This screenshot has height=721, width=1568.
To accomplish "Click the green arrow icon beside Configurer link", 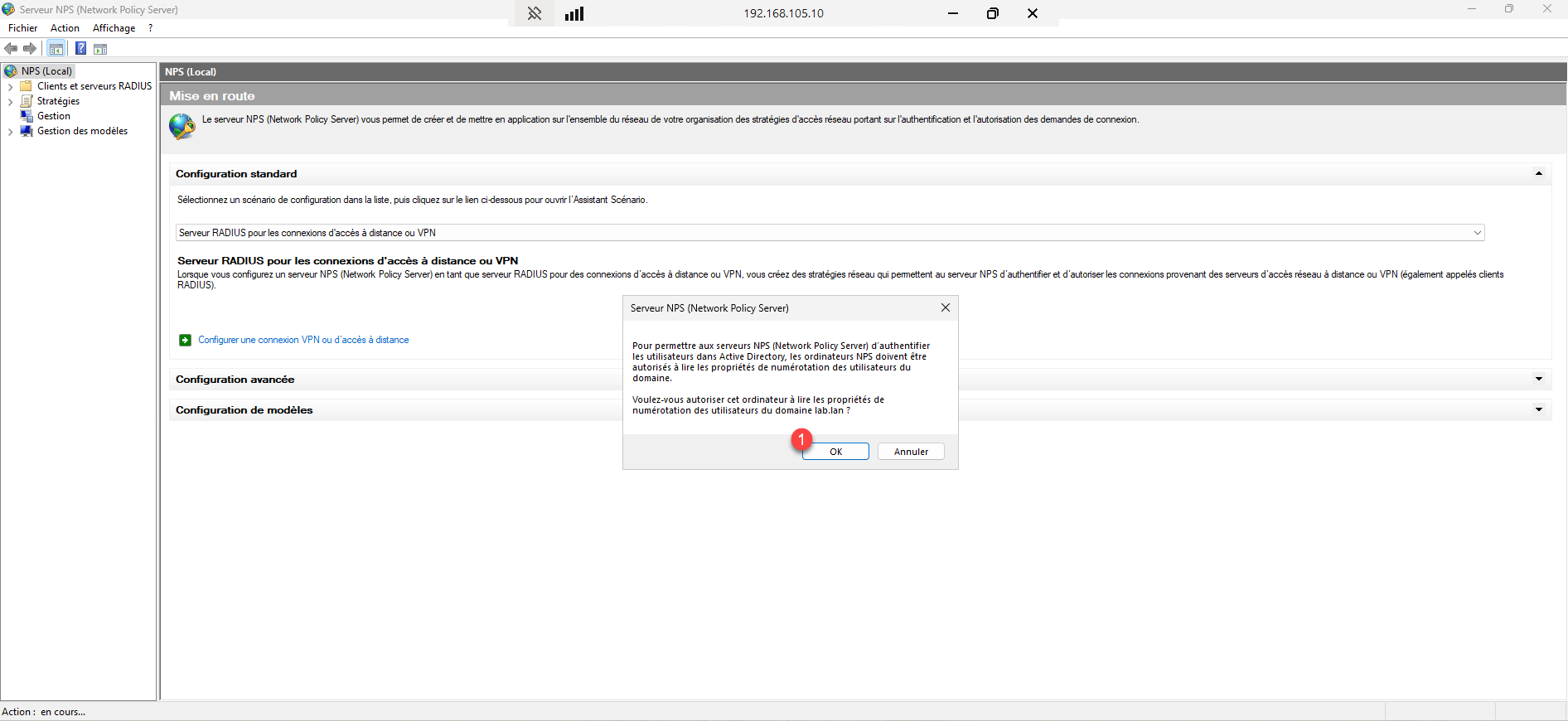I will click(x=185, y=340).
